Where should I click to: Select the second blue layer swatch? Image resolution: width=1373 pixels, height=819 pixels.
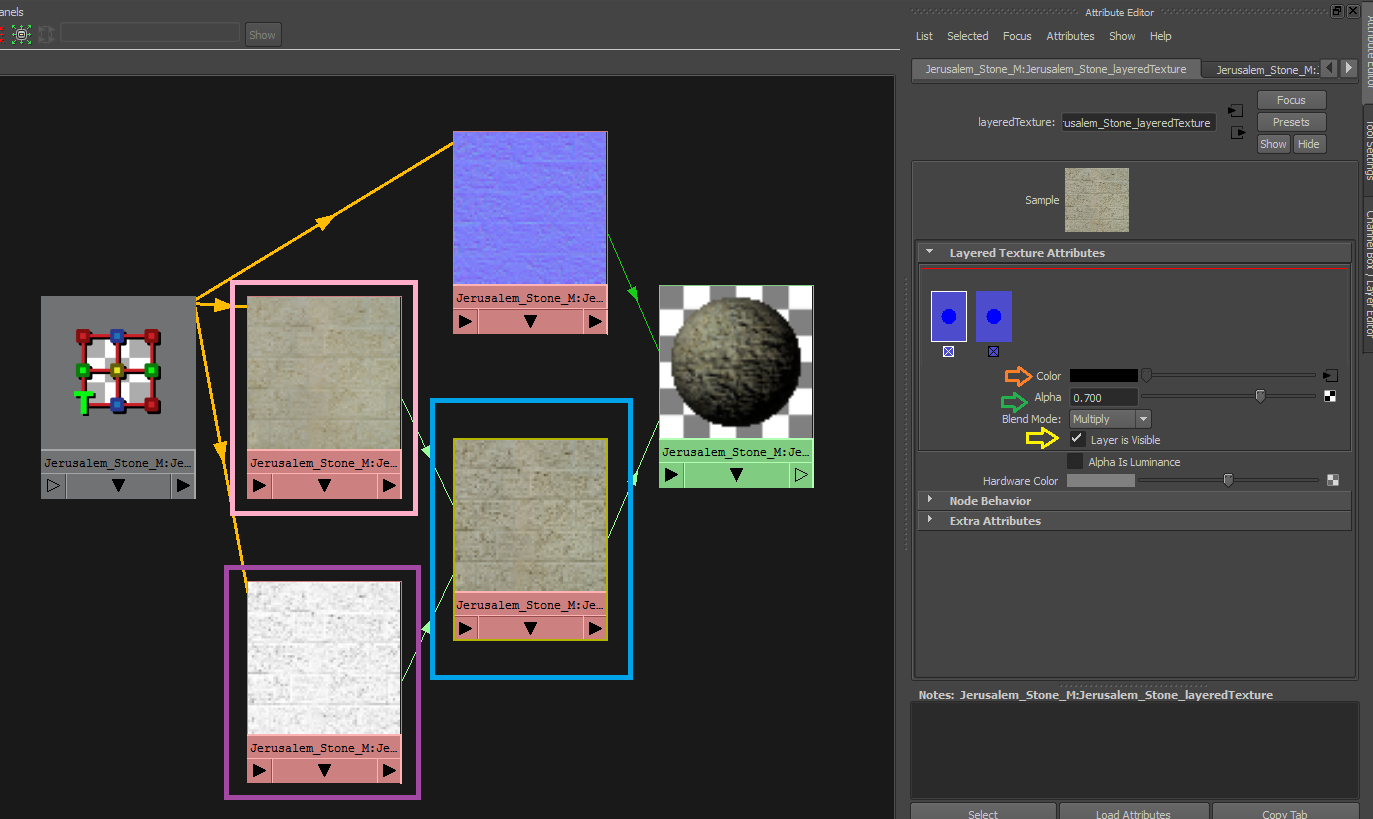(x=993, y=317)
